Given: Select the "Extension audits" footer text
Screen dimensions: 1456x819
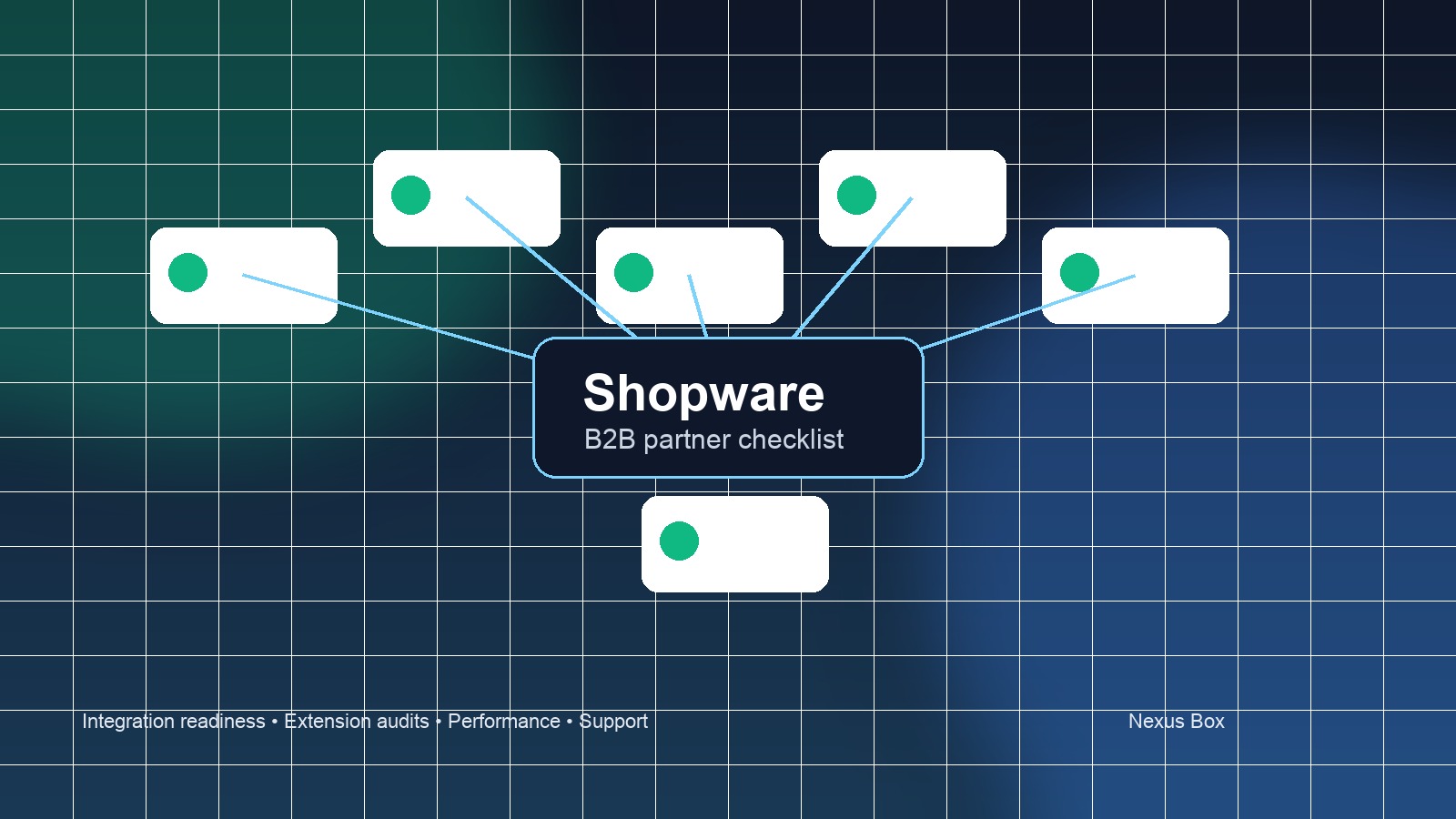Looking at the screenshot, I should [357, 722].
